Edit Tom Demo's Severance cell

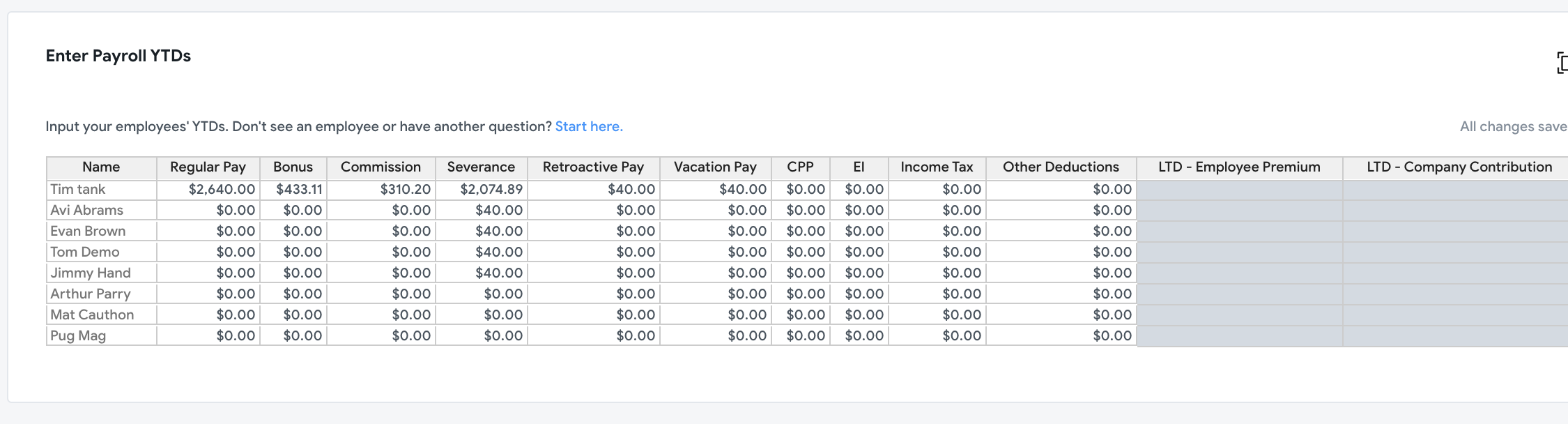tap(482, 252)
